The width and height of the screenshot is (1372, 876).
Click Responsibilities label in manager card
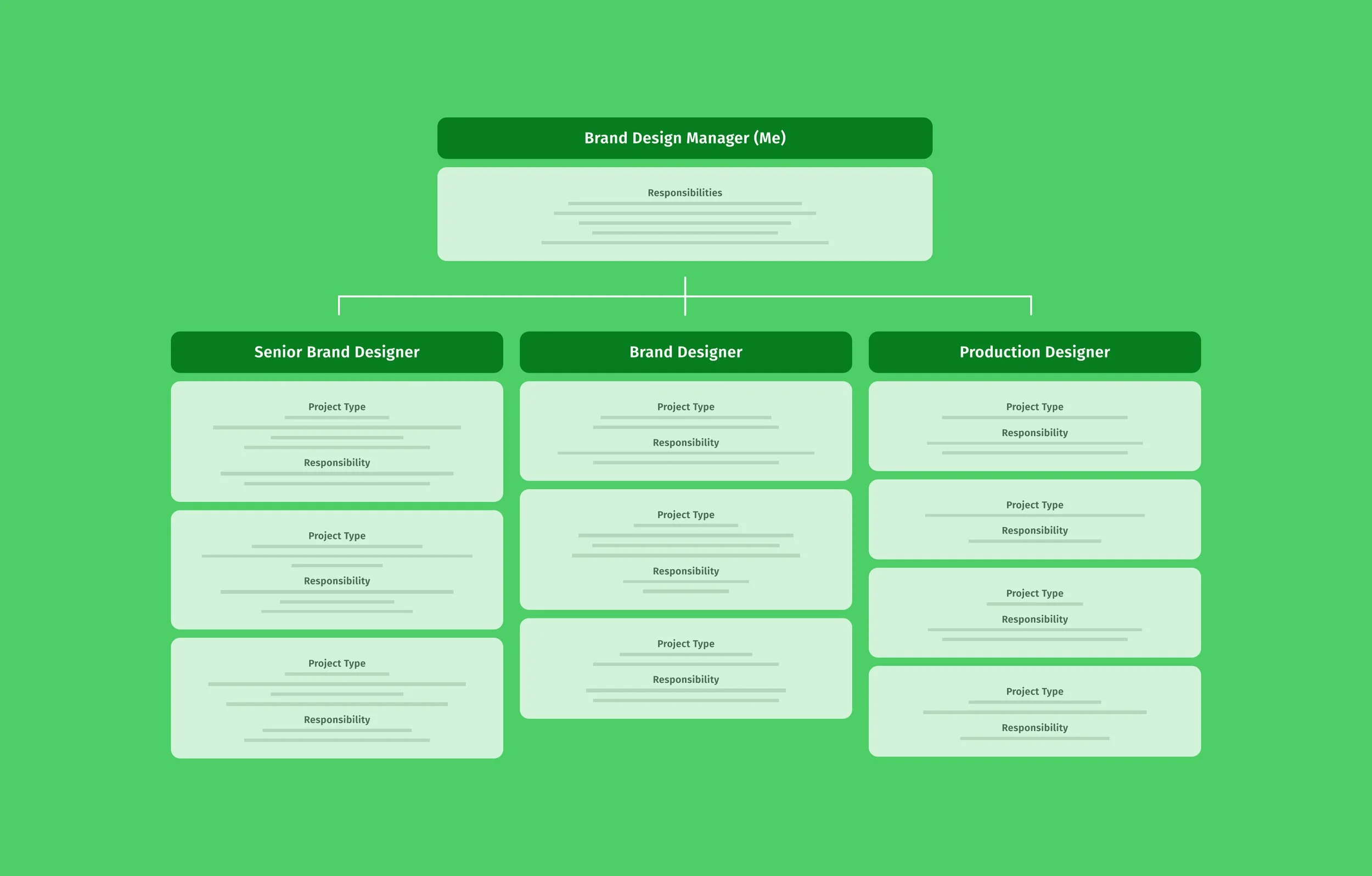(684, 193)
